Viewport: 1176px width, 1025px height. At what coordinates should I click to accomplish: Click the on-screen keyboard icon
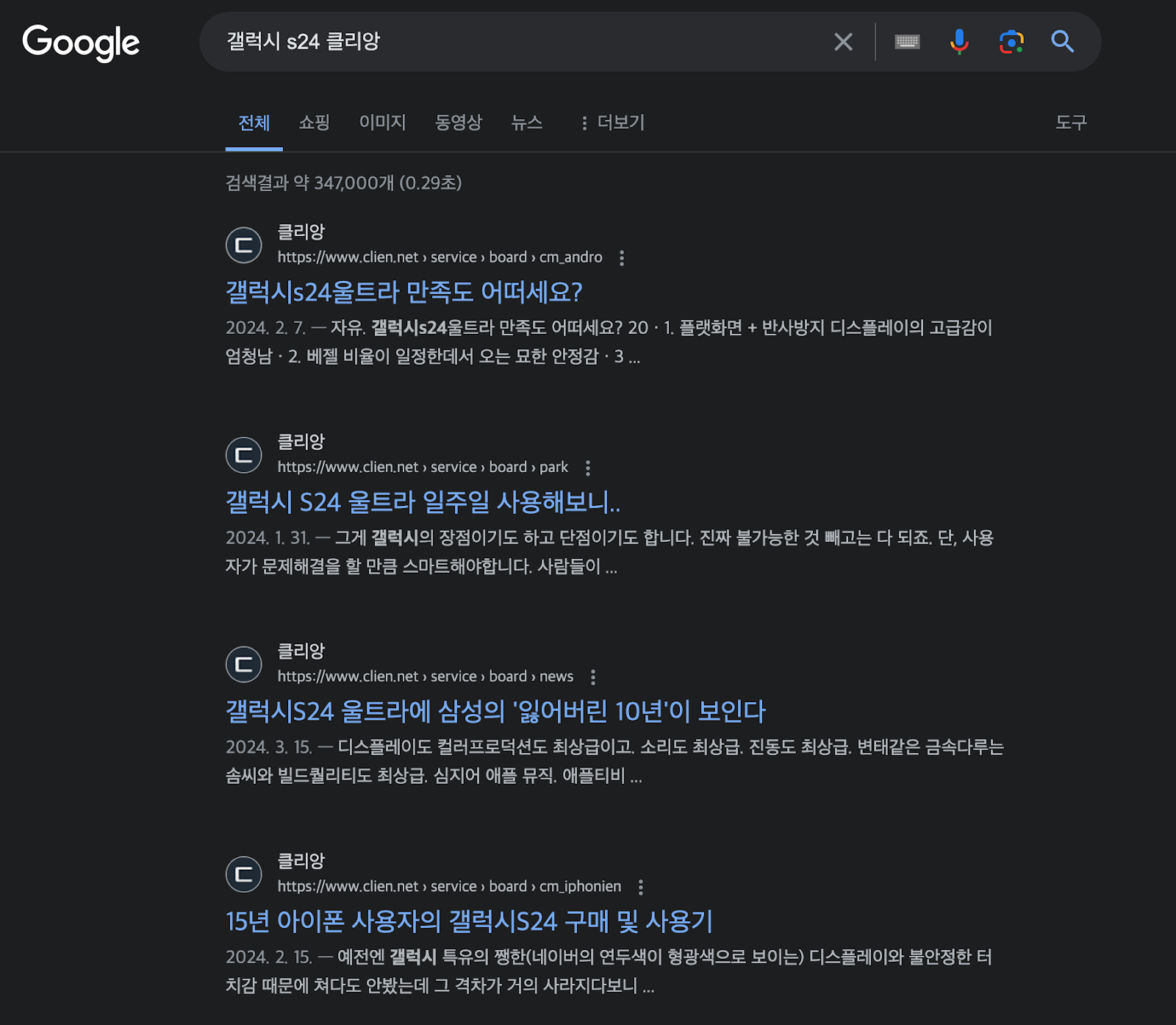point(907,42)
